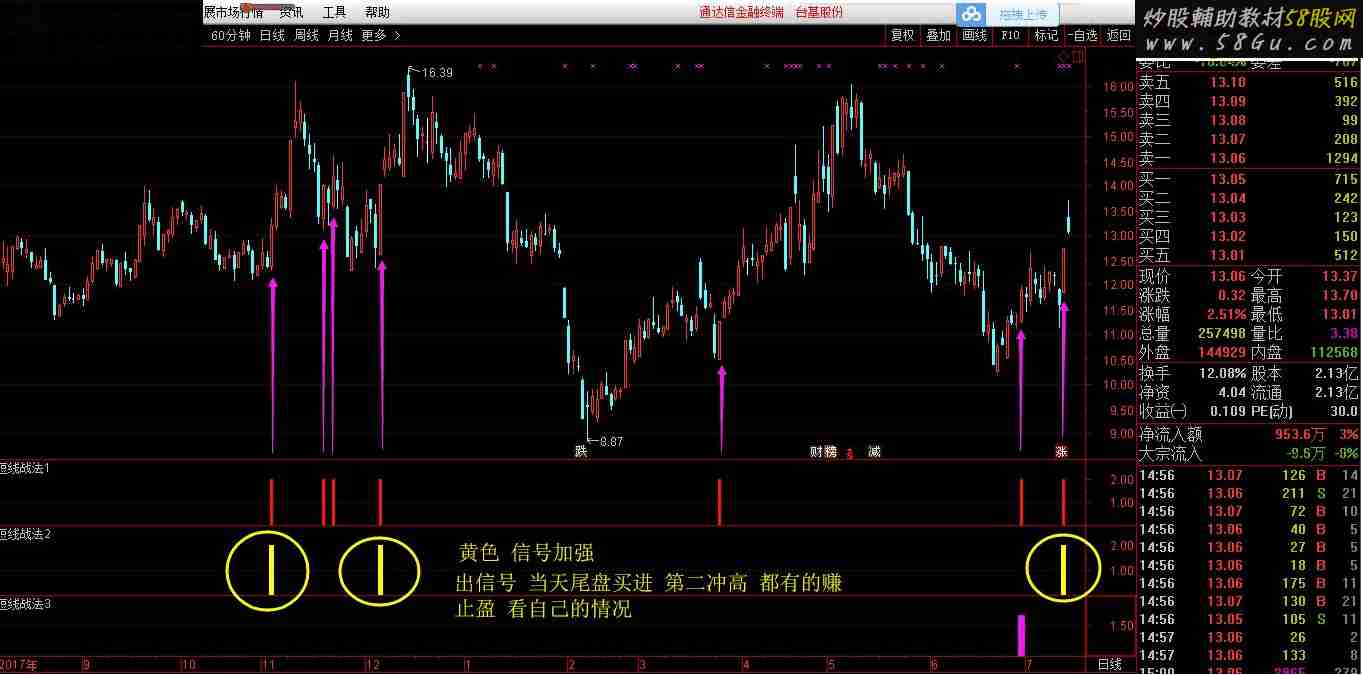Image resolution: width=1363 pixels, height=675 pixels.
Task: Open the 展市场行情 menu
Action: click(x=233, y=13)
